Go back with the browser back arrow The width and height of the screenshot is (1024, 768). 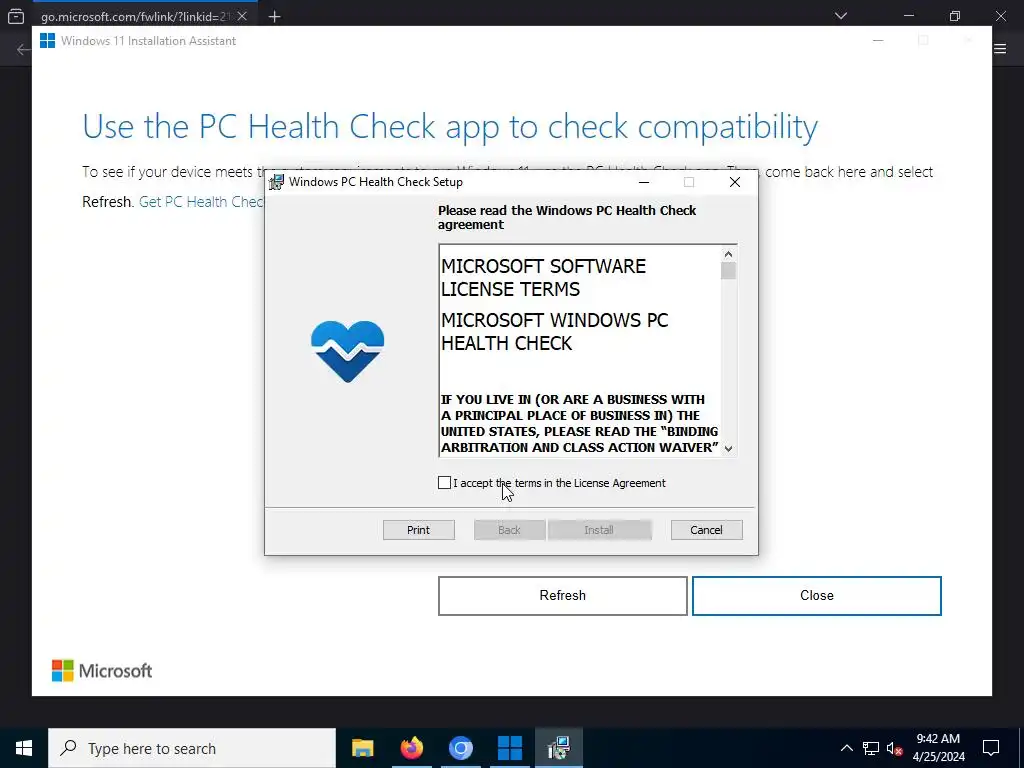point(23,50)
